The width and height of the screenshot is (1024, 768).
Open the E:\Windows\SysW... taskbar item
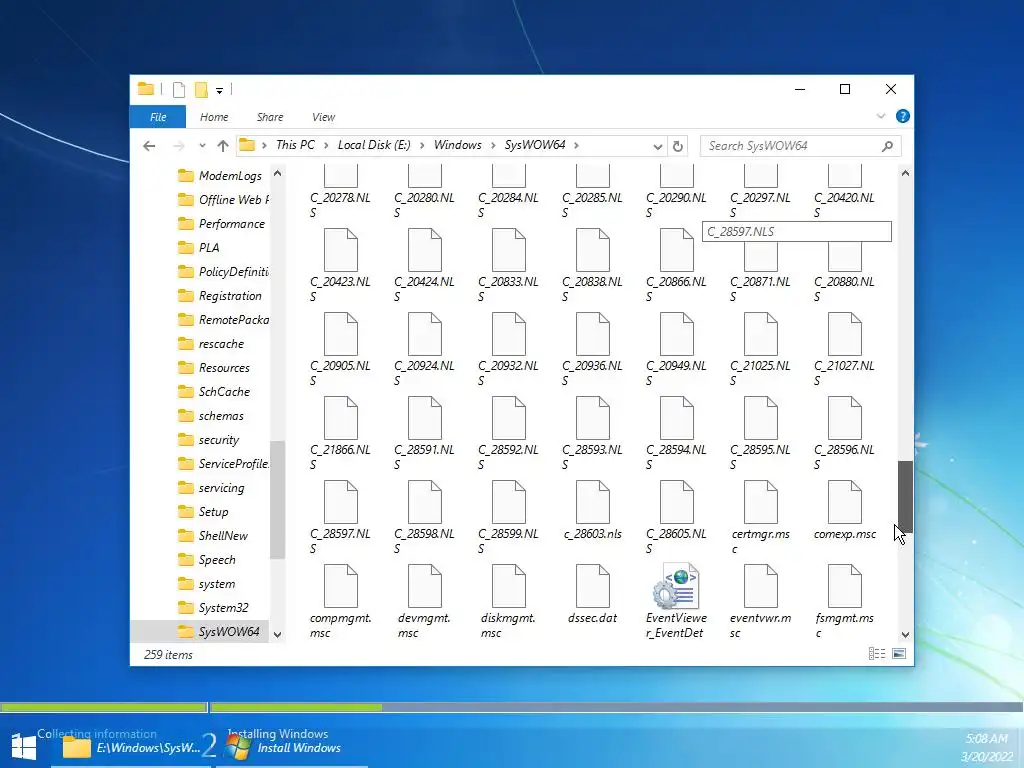coord(133,747)
